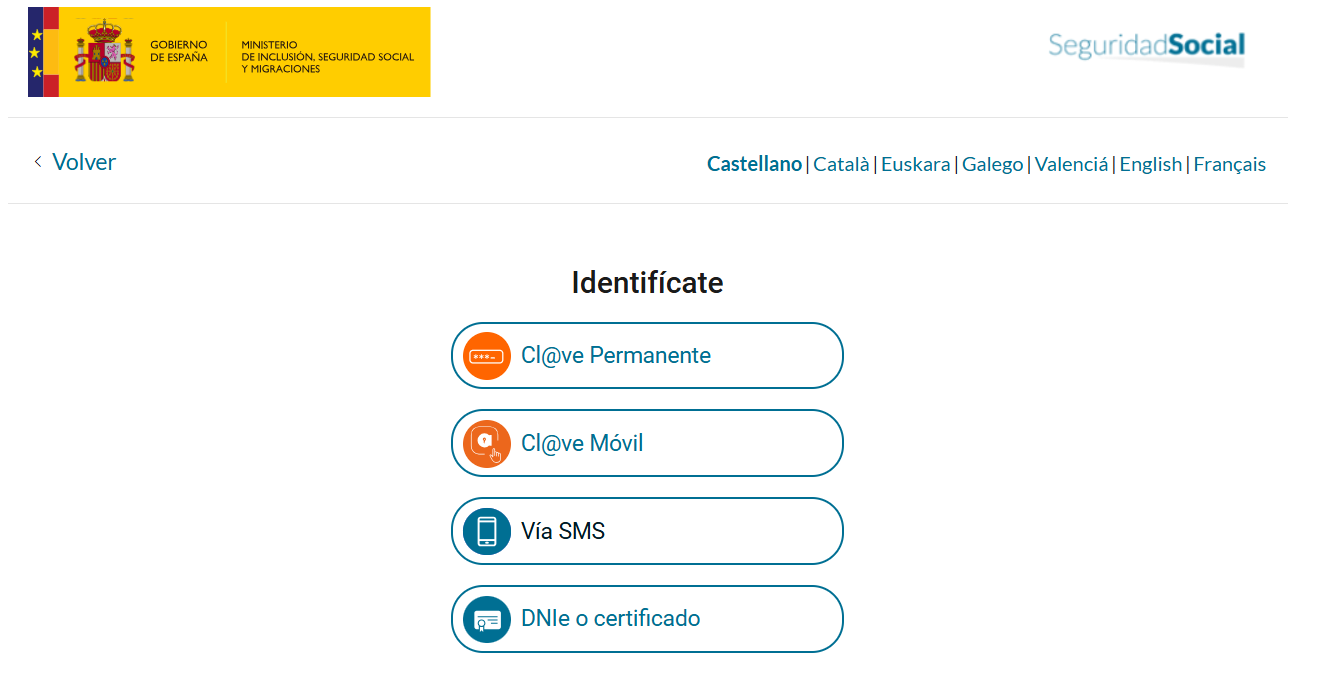Select the mobile phone icon for Vía SMS
Screen dimensions: 1332x677
(486, 531)
